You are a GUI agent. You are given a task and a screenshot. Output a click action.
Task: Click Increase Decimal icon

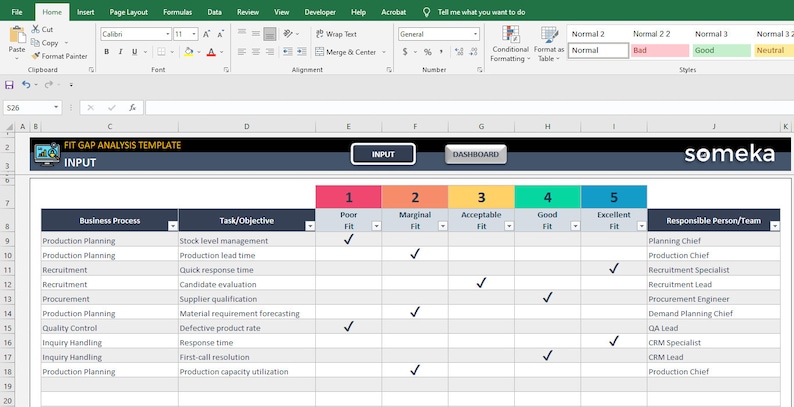tap(459, 52)
